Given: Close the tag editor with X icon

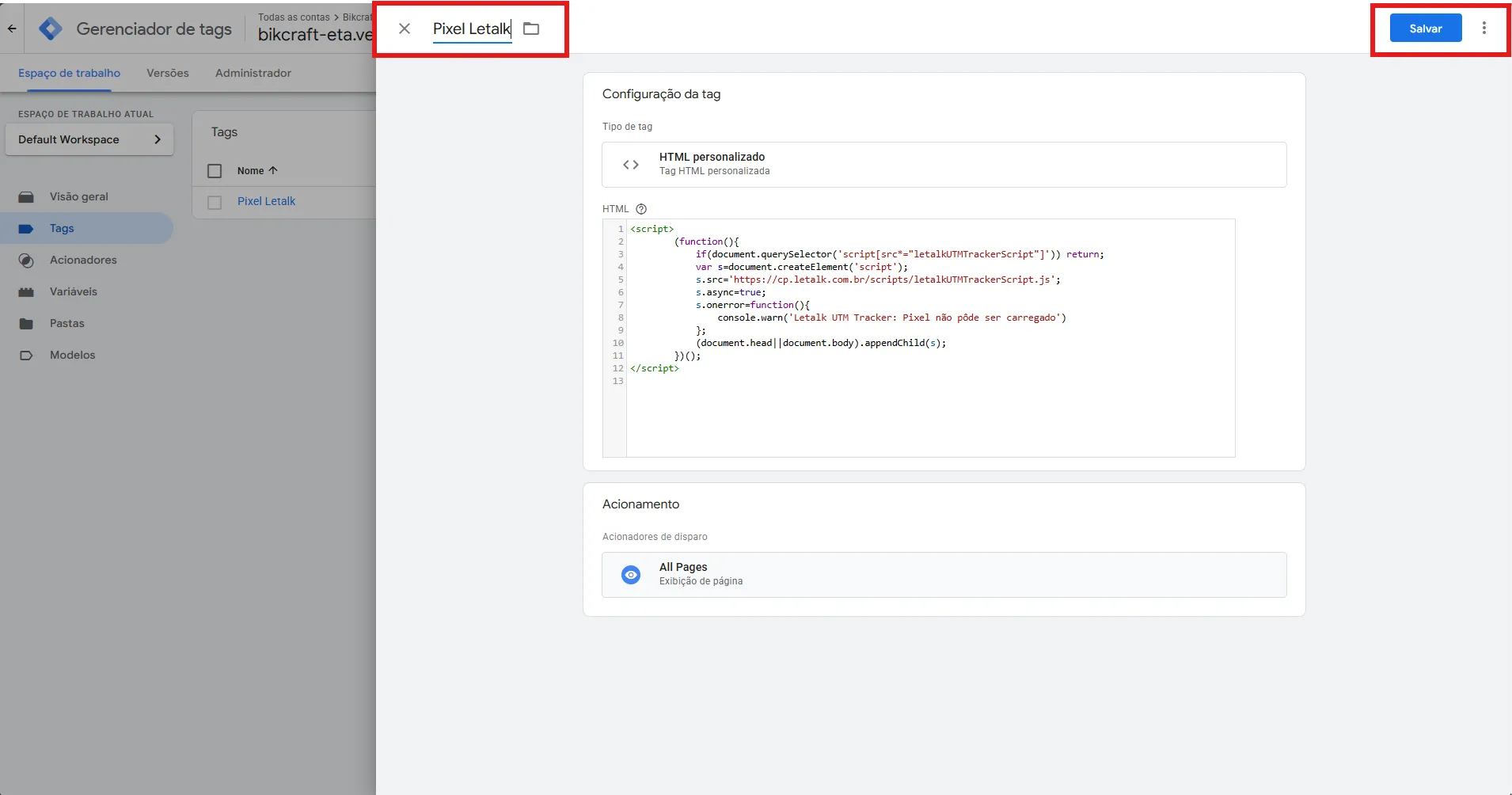Looking at the screenshot, I should click(405, 29).
